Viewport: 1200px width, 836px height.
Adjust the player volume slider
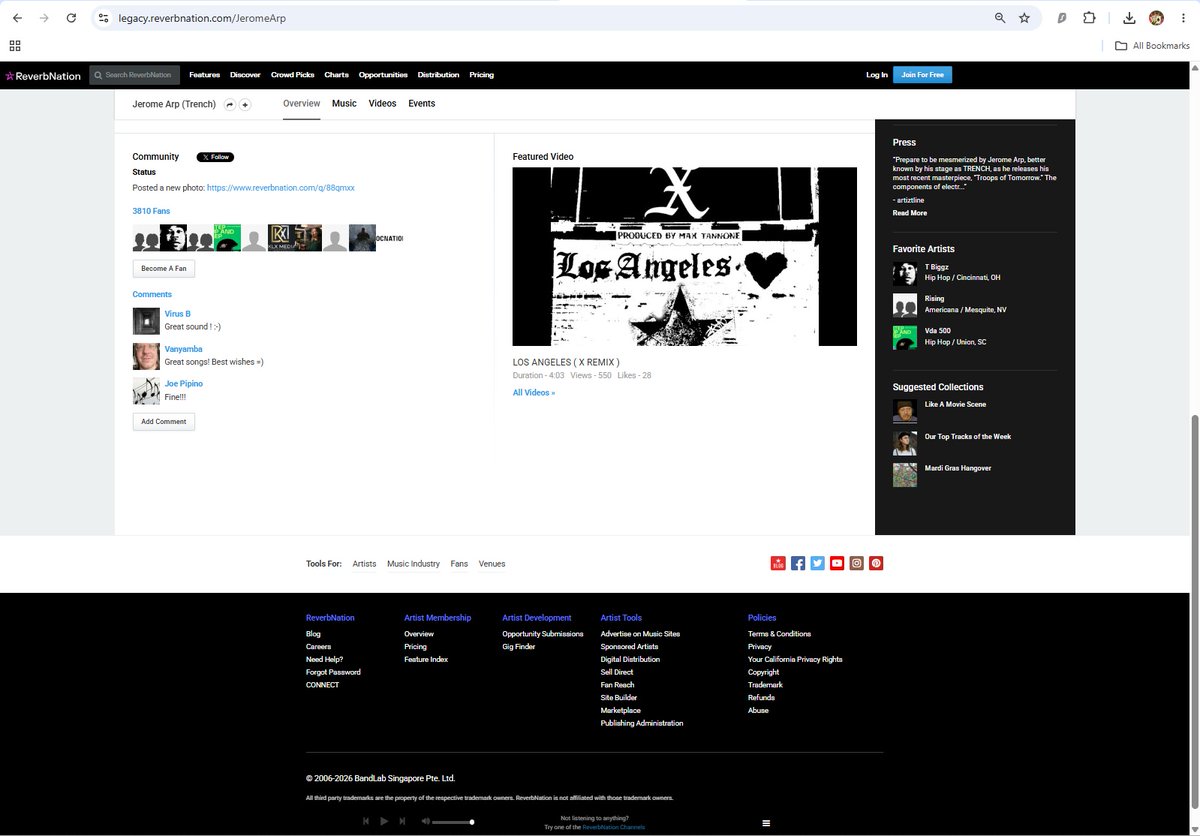(x=453, y=822)
